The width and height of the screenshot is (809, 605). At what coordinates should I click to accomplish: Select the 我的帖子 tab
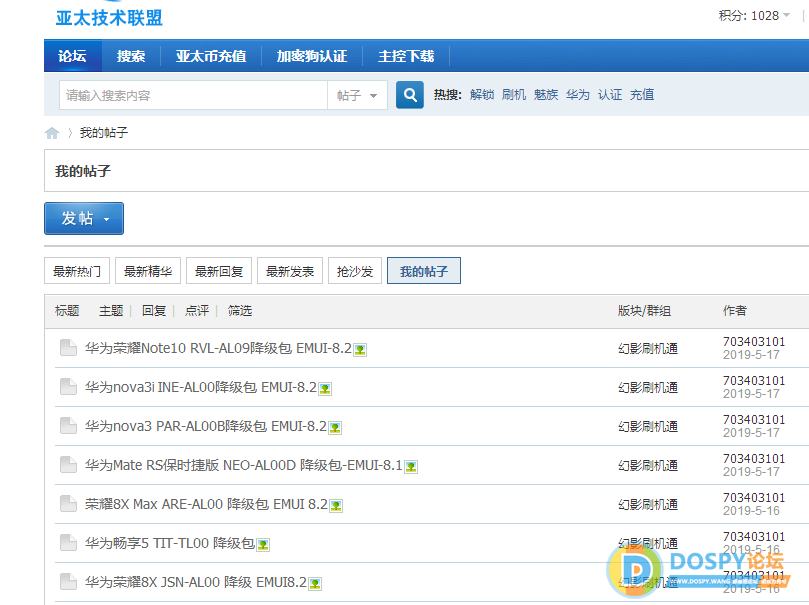[x=424, y=271]
